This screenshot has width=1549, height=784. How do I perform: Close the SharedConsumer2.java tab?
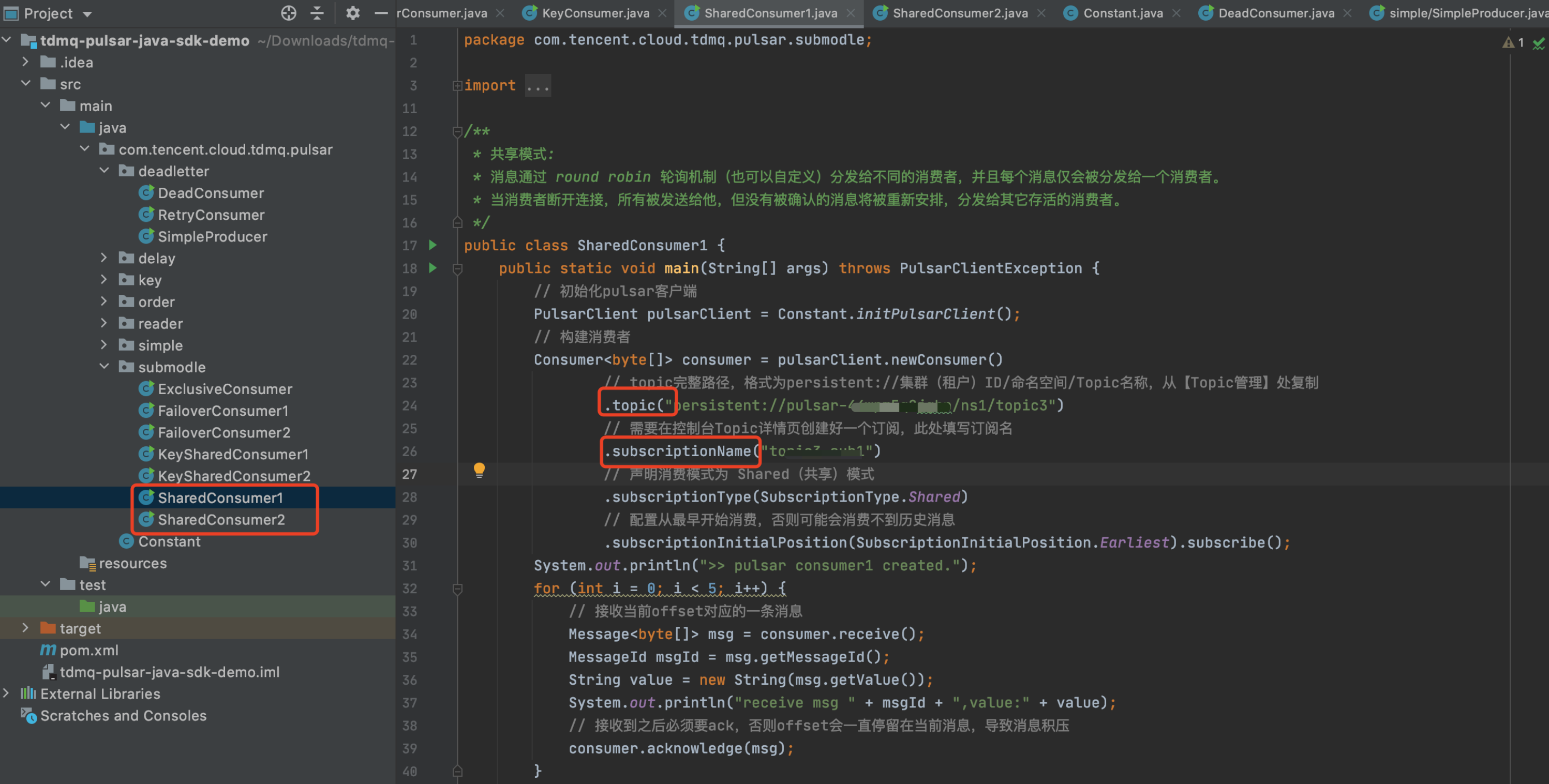[1041, 13]
